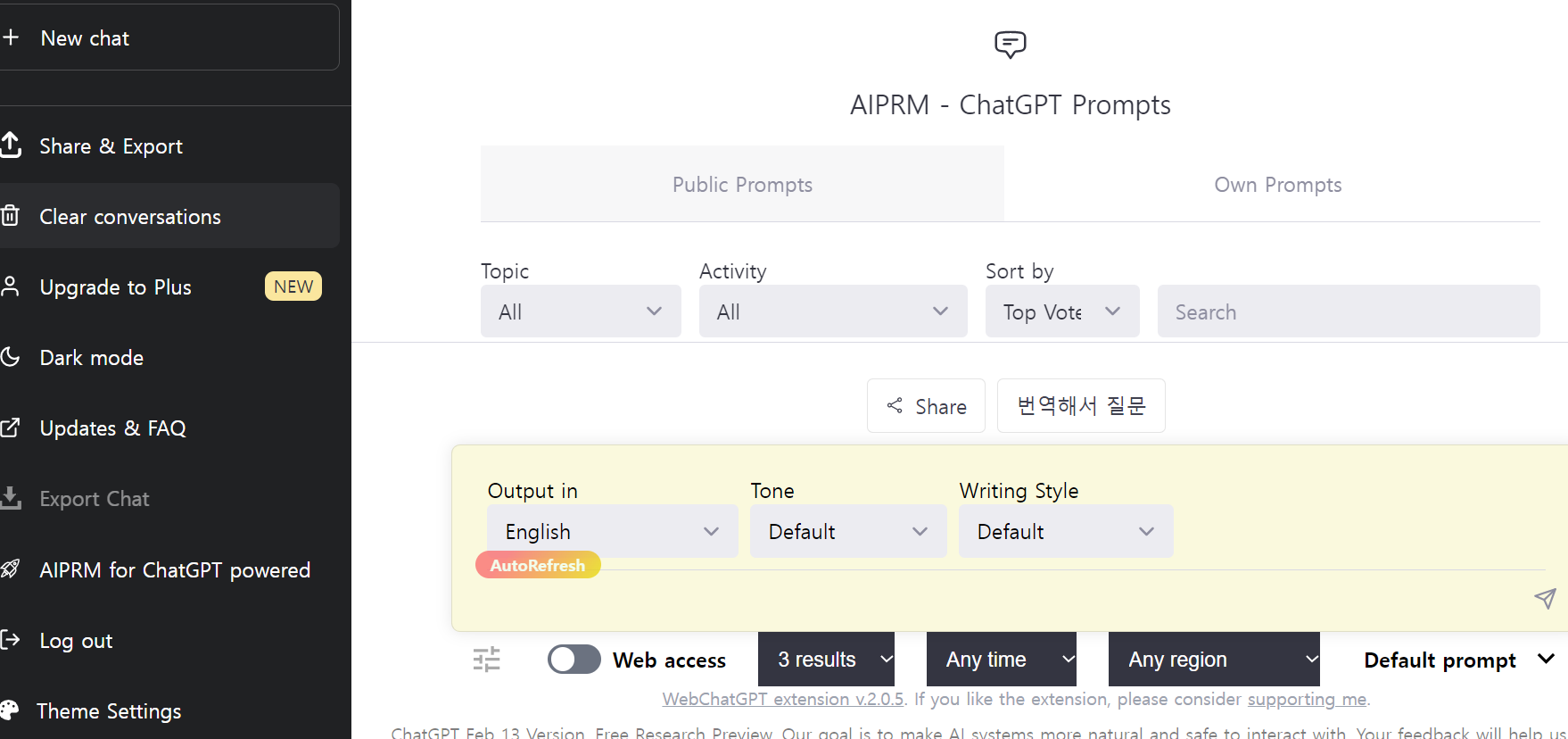Click the paper plane send icon
The height and width of the screenshot is (739, 1568).
point(1545,598)
